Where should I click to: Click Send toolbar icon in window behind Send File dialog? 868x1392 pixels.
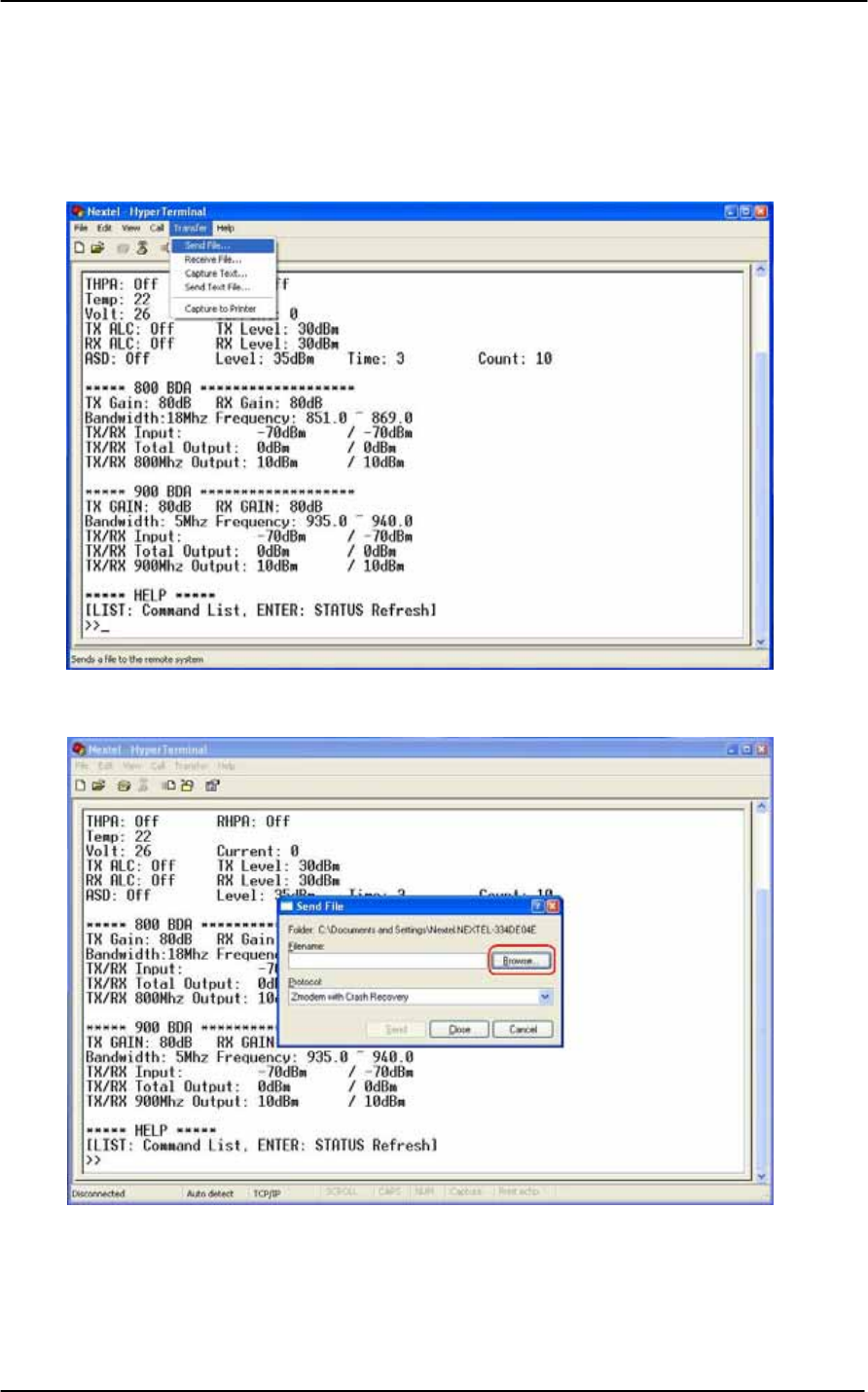(x=169, y=785)
